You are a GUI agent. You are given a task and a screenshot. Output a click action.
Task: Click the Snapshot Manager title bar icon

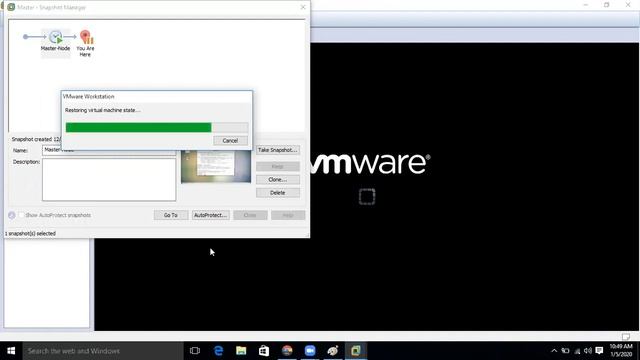pyautogui.click(x=11, y=7)
